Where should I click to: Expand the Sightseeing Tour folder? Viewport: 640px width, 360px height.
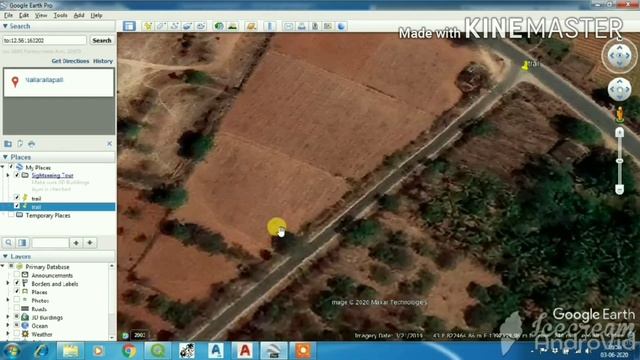(8, 175)
